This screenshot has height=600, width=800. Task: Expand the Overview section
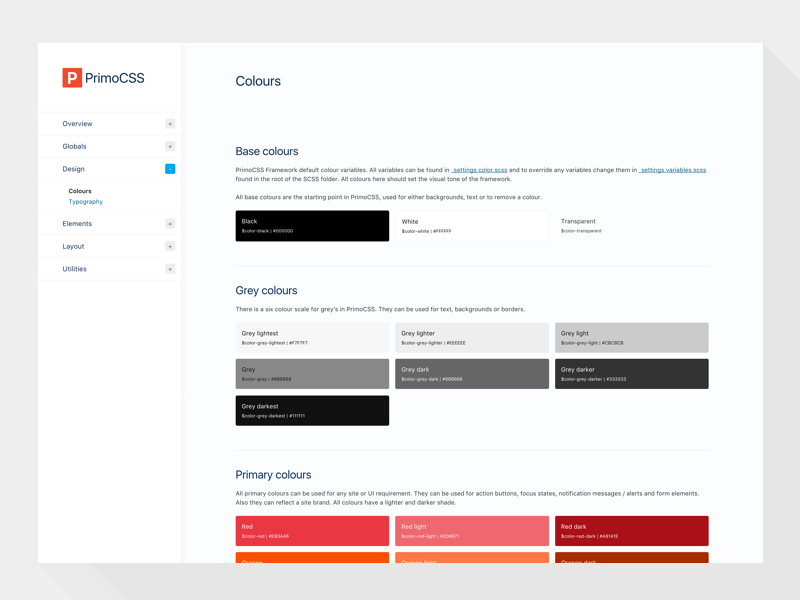(x=170, y=123)
